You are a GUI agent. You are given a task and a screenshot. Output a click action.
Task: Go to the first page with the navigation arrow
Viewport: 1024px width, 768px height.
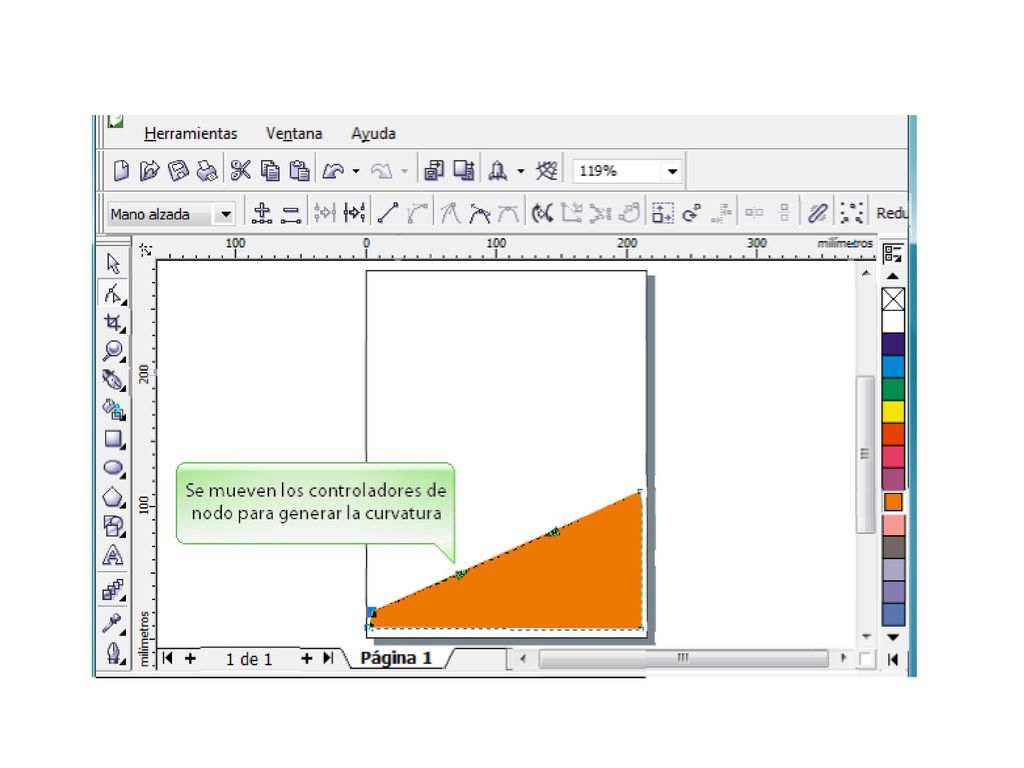(168, 658)
